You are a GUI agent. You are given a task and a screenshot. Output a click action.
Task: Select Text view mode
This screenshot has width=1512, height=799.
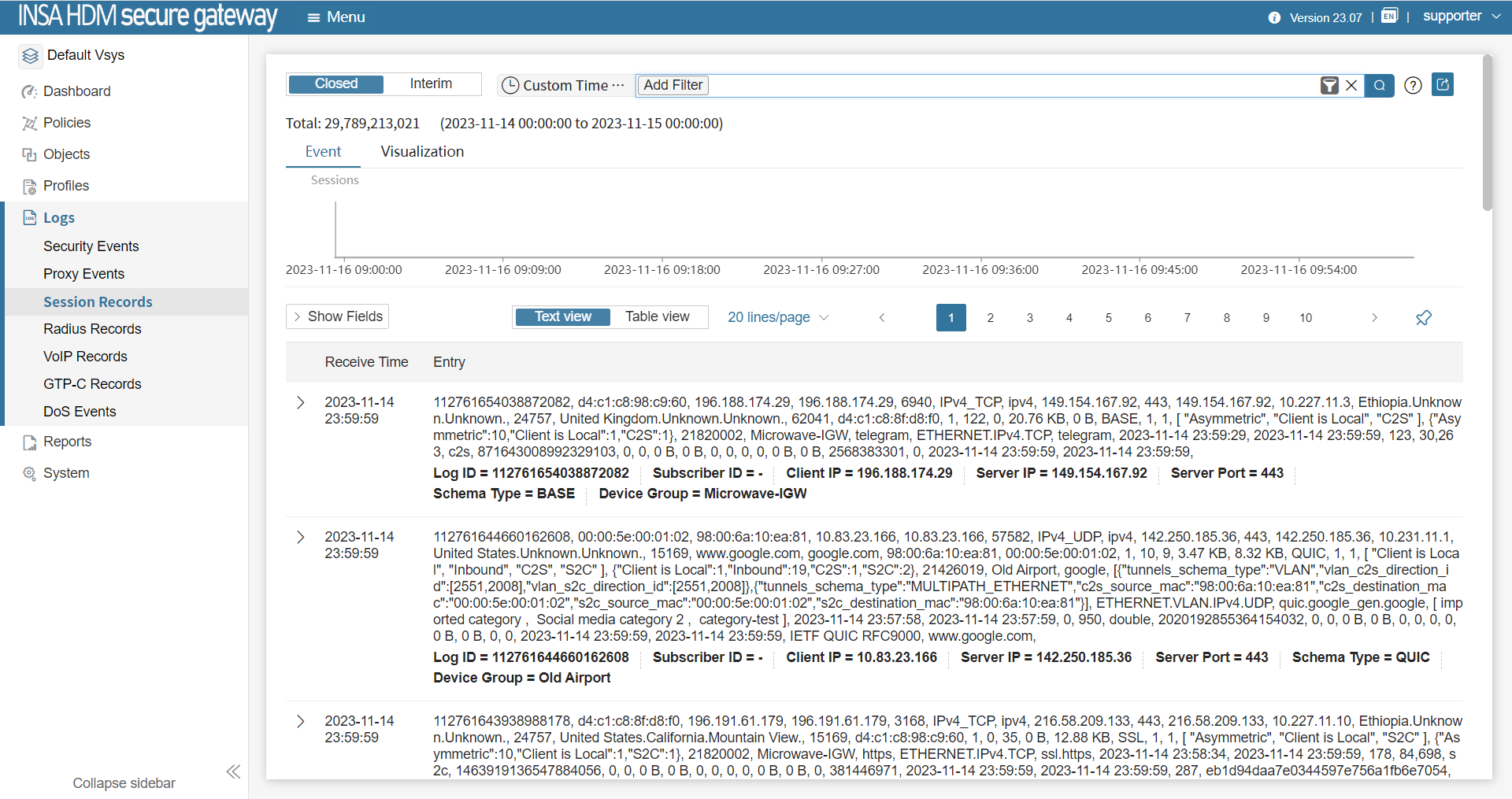click(x=562, y=316)
